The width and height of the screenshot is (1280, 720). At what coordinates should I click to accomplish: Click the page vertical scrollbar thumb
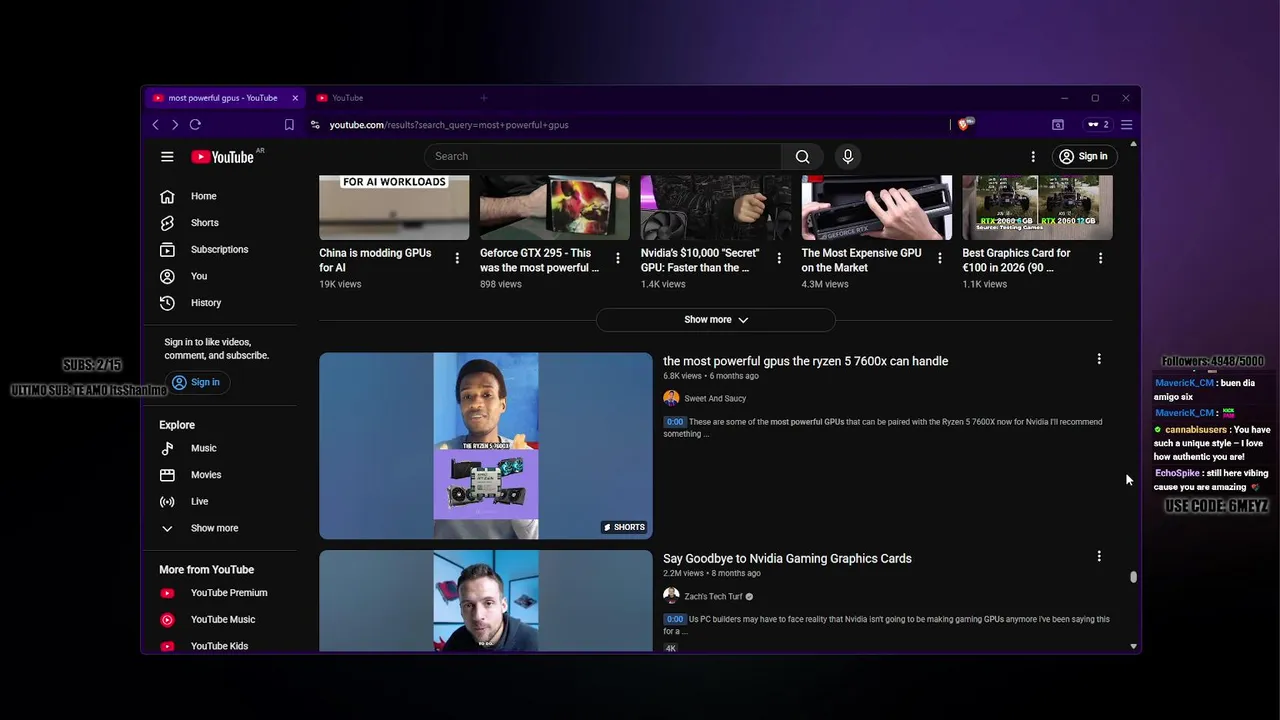pyautogui.click(x=1133, y=577)
